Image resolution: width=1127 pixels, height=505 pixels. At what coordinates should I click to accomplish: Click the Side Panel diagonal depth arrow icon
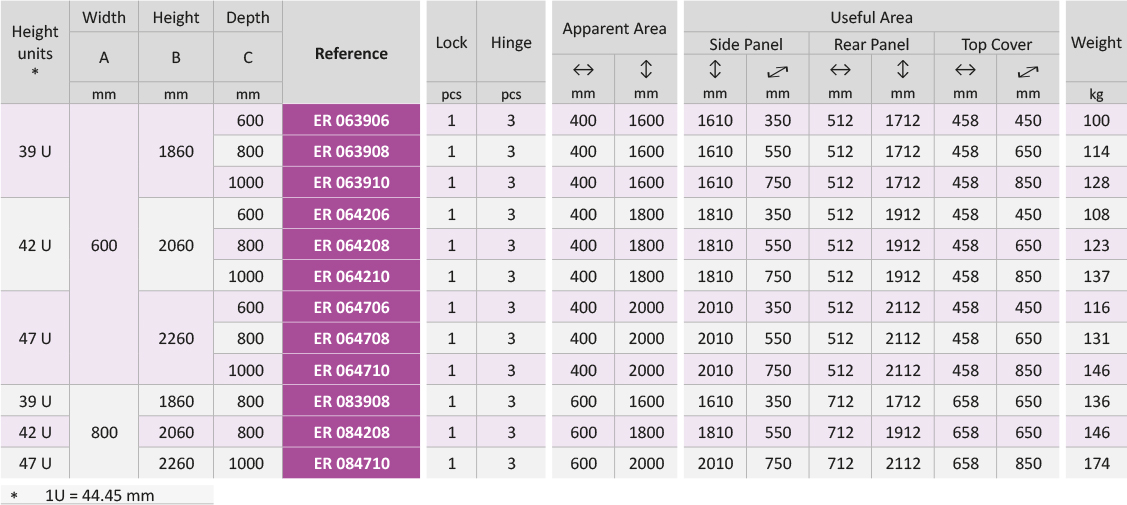pos(777,71)
